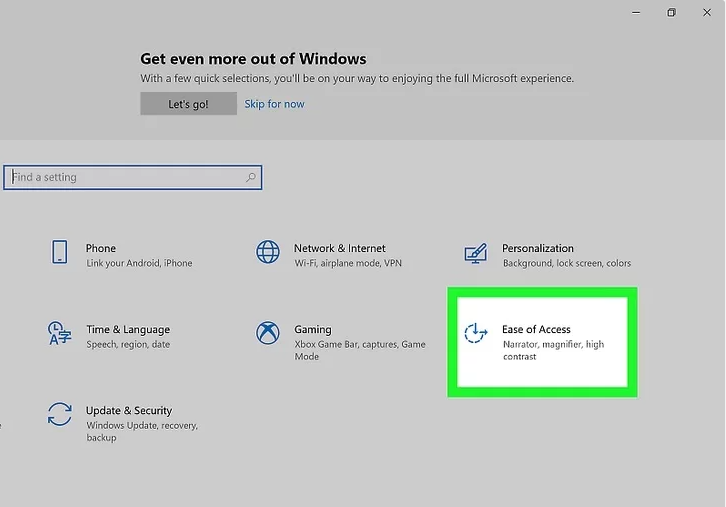Image resolution: width=726 pixels, height=507 pixels.
Task: Minimize the Settings window
Action: 636,13
